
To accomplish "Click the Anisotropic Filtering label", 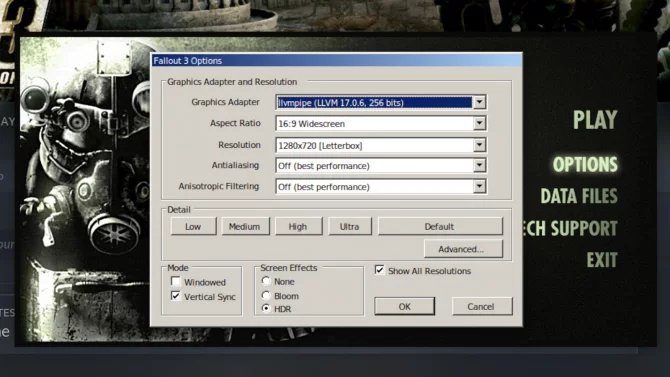I will [219, 186].
